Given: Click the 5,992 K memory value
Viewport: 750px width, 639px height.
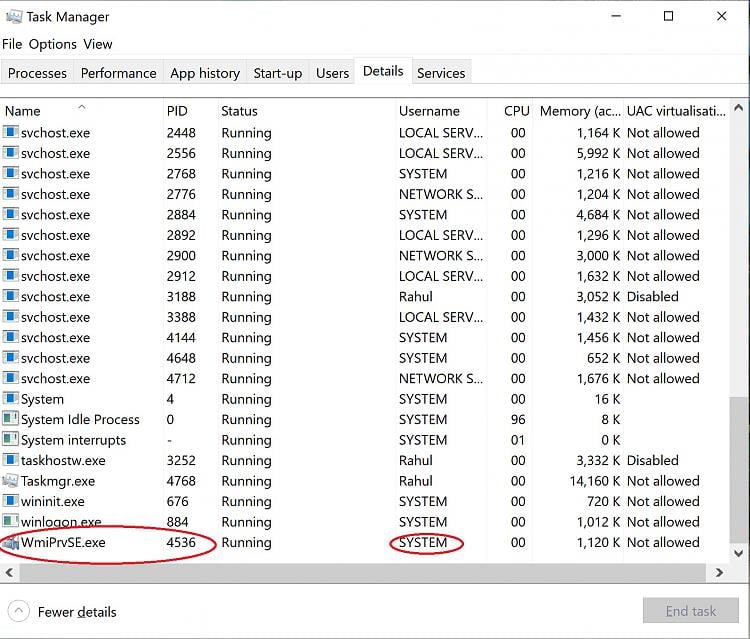Looking at the screenshot, I should [598, 153].
